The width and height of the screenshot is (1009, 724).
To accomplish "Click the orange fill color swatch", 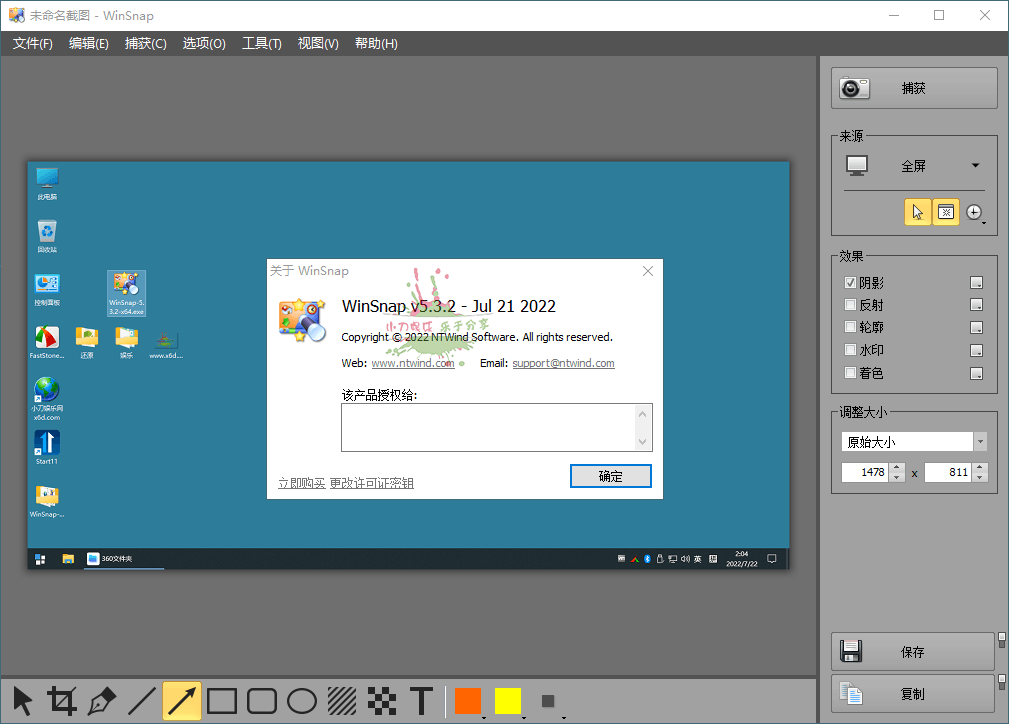I will coord(467,699).
